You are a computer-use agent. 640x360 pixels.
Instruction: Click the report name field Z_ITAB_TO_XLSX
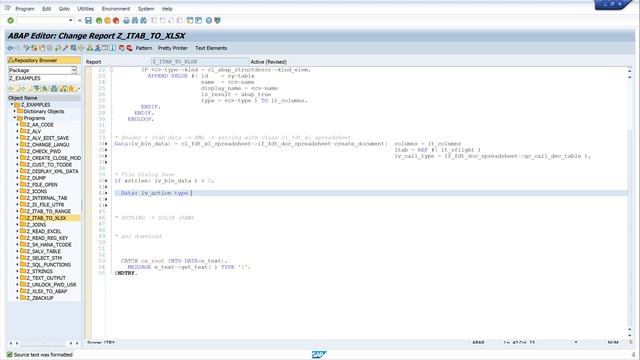point(200,62)
